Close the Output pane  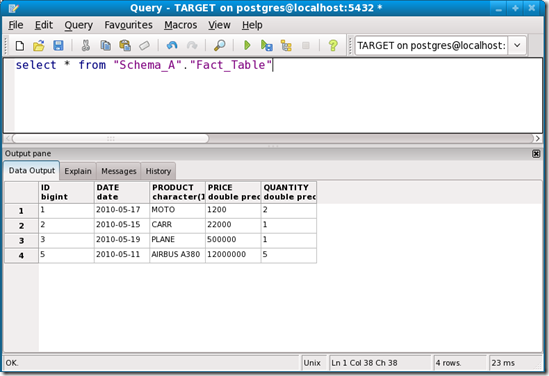coord(536,154)
